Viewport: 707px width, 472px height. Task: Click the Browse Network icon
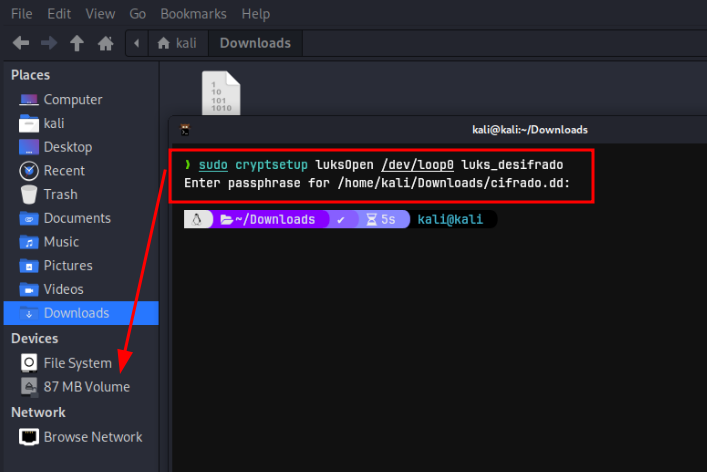point(29,437)
